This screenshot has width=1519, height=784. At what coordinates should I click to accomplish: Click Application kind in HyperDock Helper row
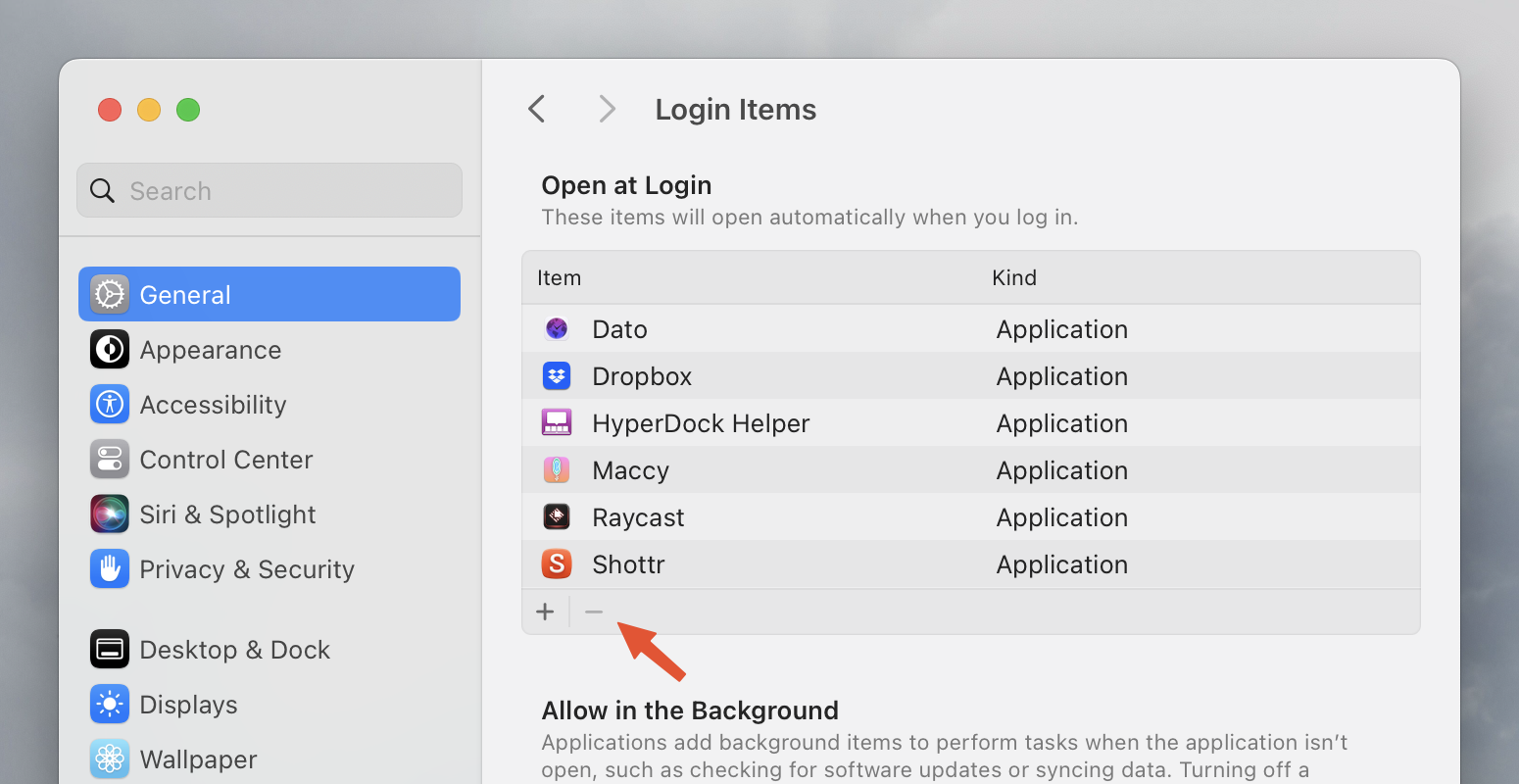point(1062,423)
